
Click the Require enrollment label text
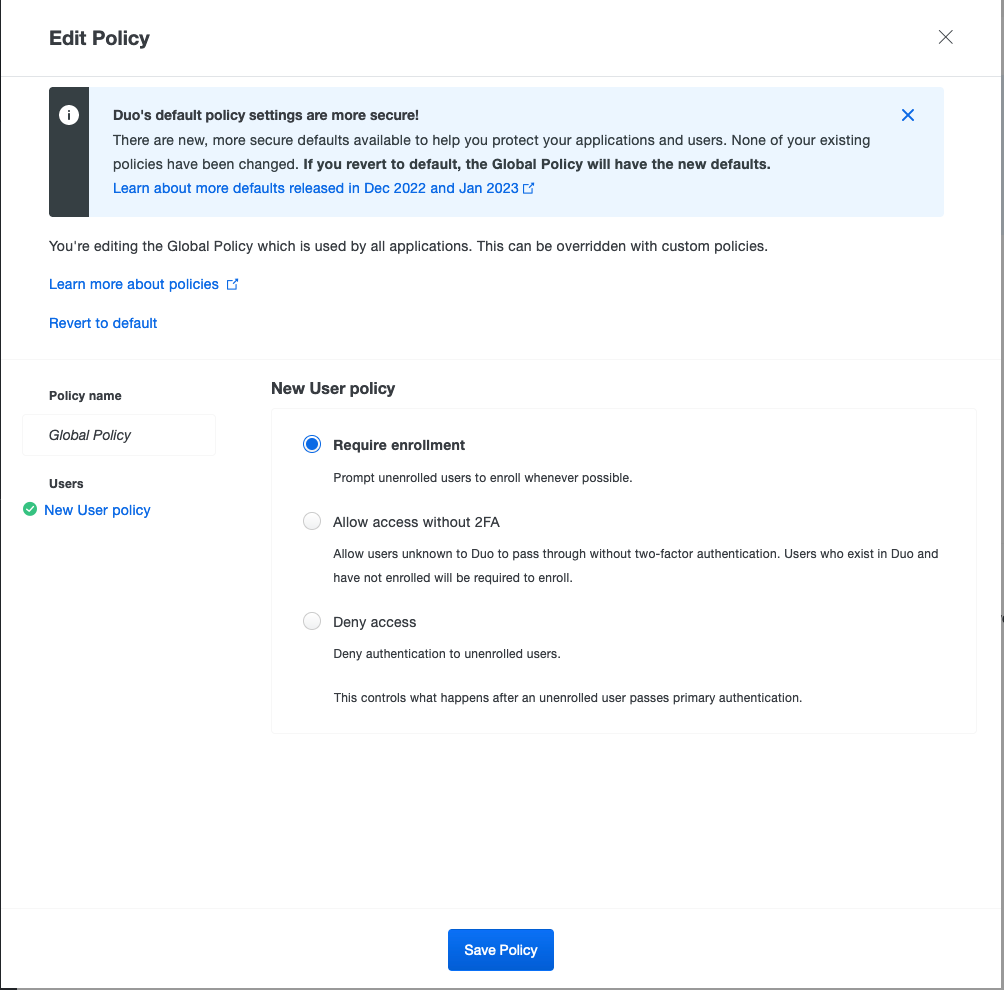(x=399, y=445)
